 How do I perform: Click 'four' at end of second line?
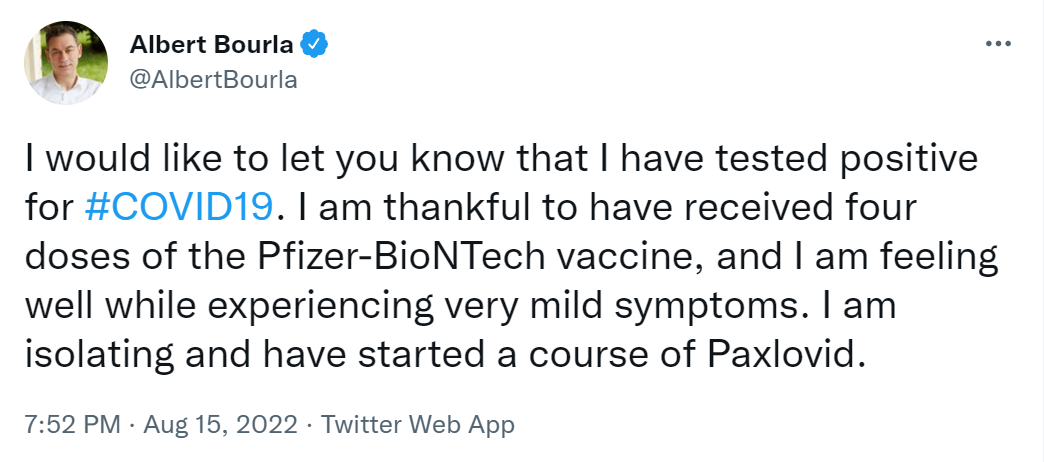(x=882, y=206)
